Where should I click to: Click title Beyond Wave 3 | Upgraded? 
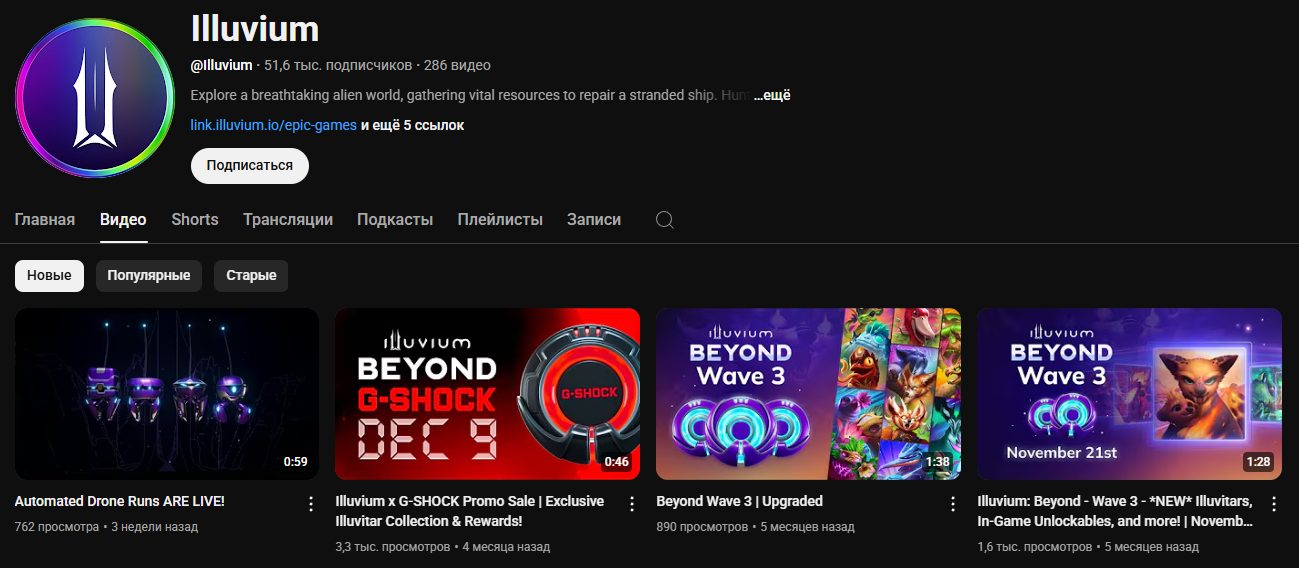click(739, 501)
